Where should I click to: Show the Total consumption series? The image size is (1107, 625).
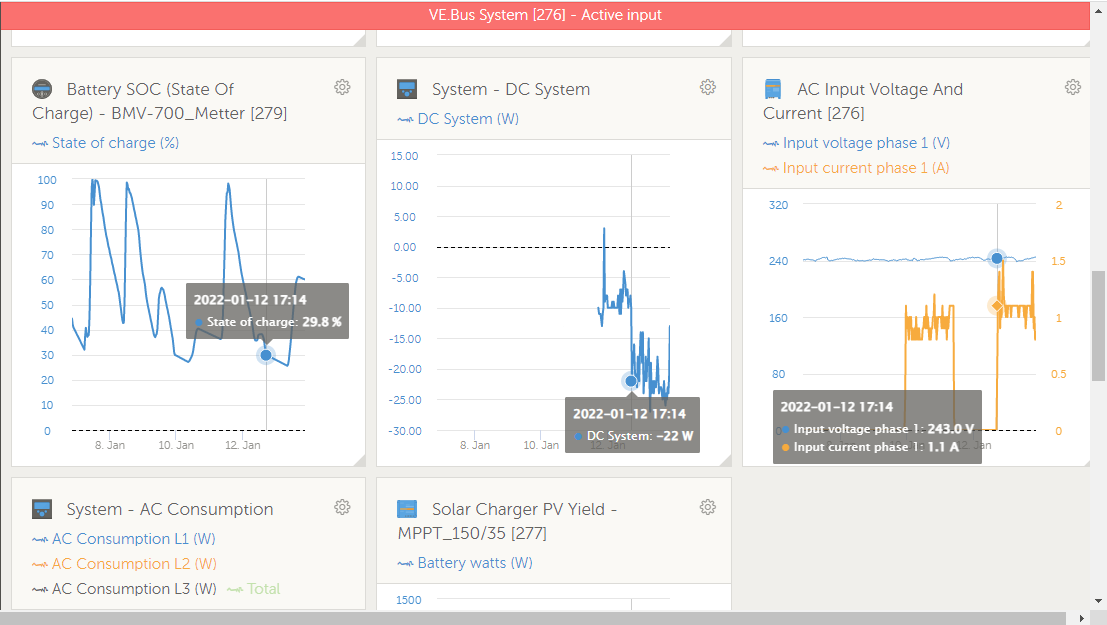coord(263,589)
